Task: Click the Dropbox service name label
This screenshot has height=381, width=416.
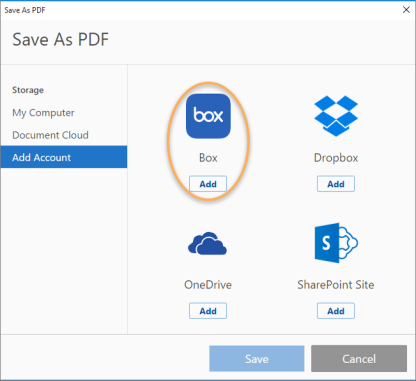Action: click(336, 158)
